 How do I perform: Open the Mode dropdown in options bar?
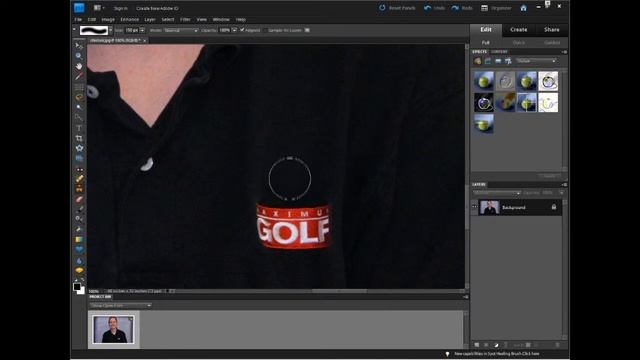[x=180, y=30]
